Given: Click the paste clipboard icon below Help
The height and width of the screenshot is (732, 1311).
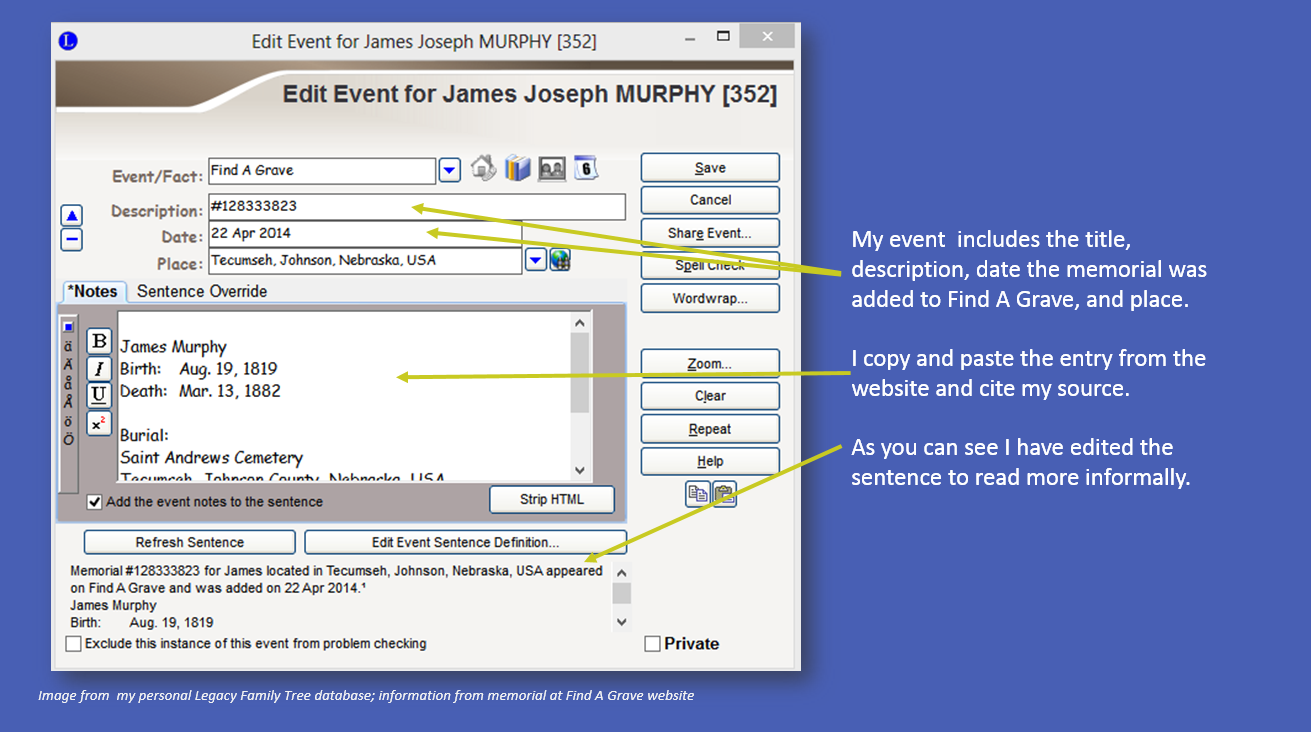Looking at the screenshot, I should pos(724,494).
